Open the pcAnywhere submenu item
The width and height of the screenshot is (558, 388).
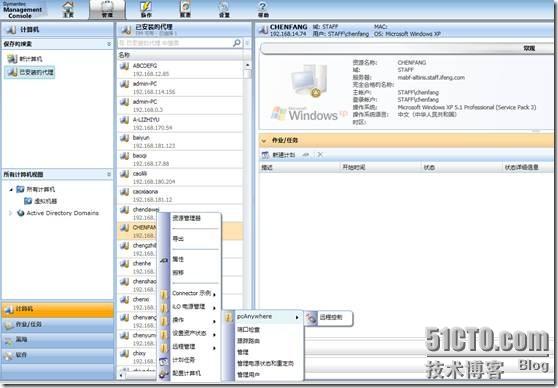point(263,316)
